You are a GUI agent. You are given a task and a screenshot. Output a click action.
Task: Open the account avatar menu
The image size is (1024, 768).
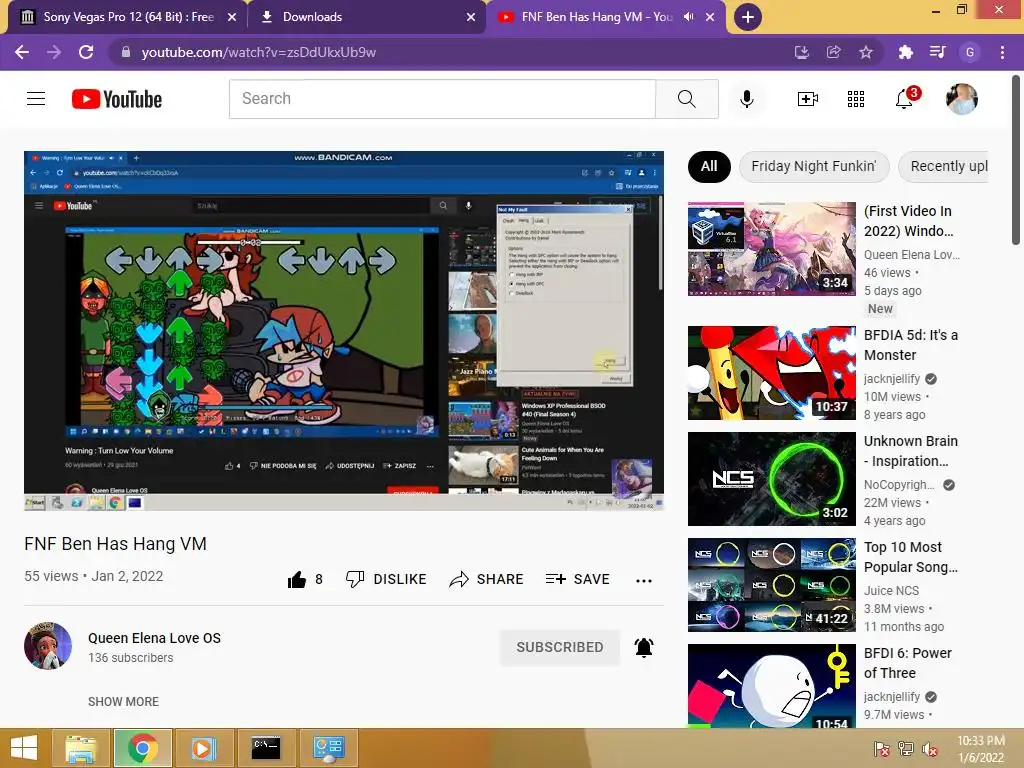[x=961, y=99]
